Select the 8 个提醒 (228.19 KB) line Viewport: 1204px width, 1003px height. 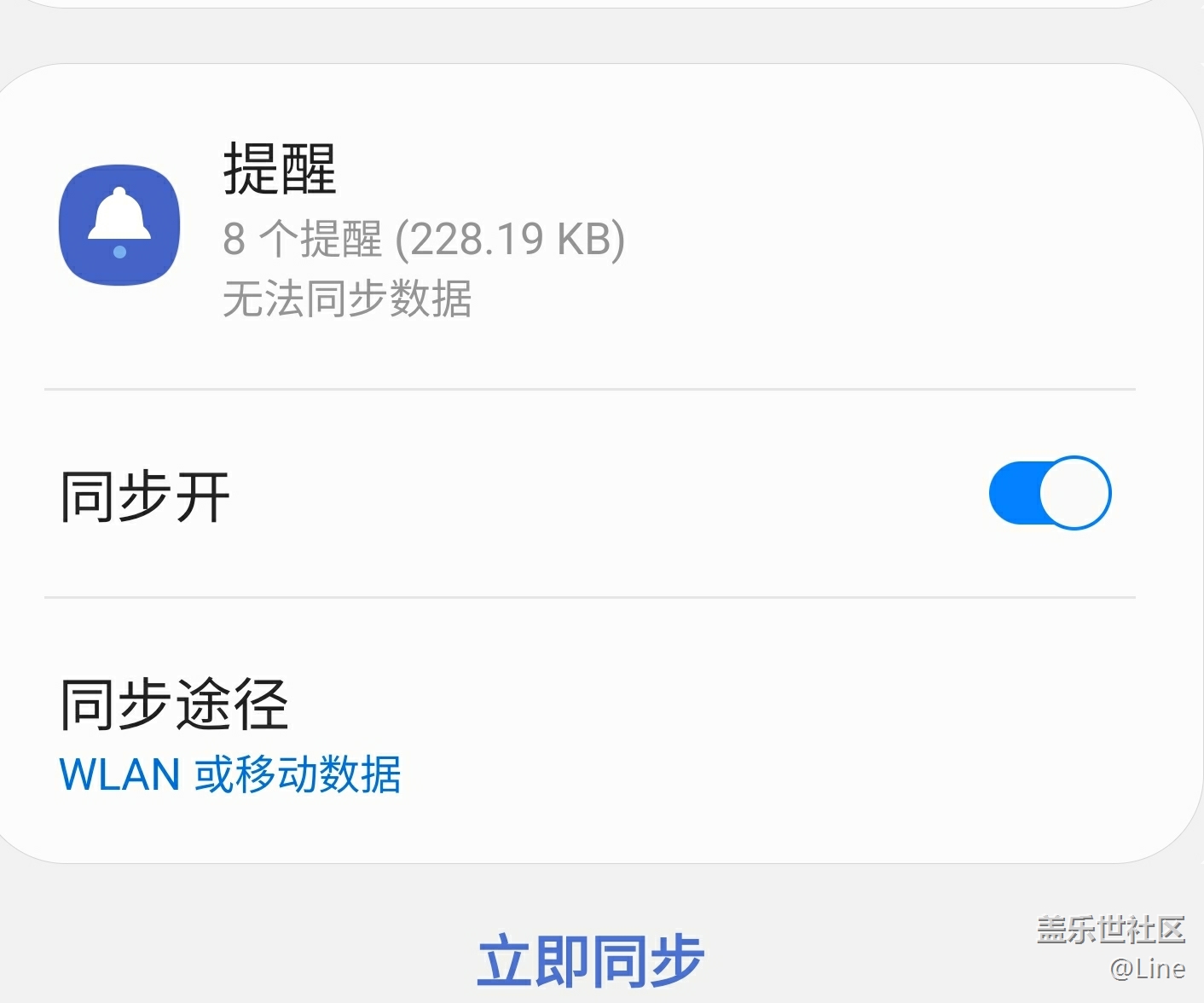pos(424,239)
